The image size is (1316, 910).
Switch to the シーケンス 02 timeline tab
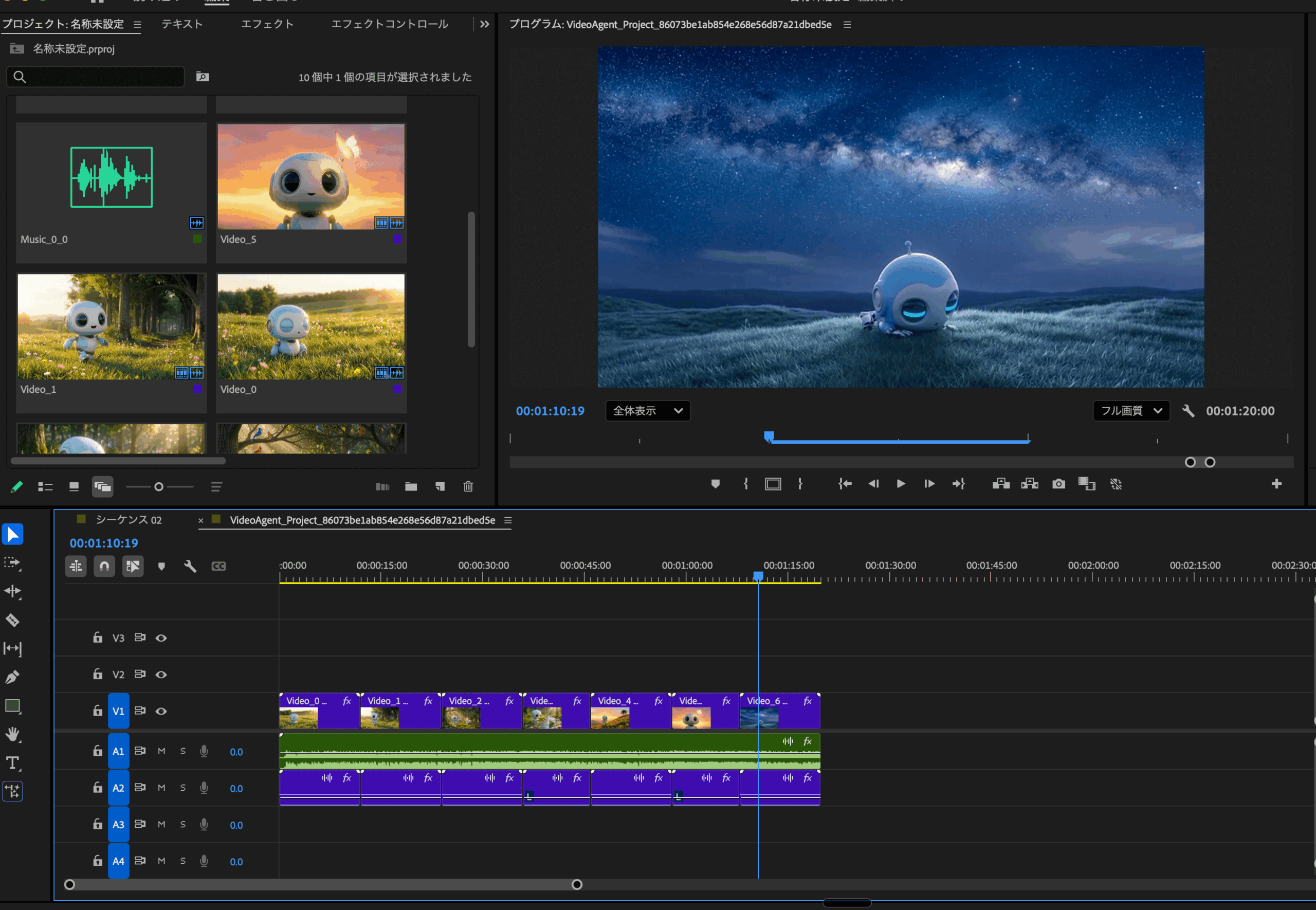tap(129, 519)
